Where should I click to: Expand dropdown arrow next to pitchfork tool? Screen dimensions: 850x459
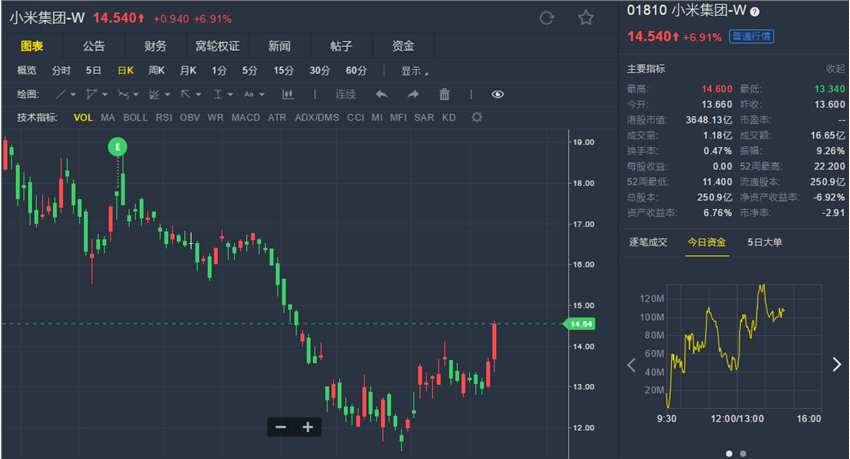click(x=105, y=95)
